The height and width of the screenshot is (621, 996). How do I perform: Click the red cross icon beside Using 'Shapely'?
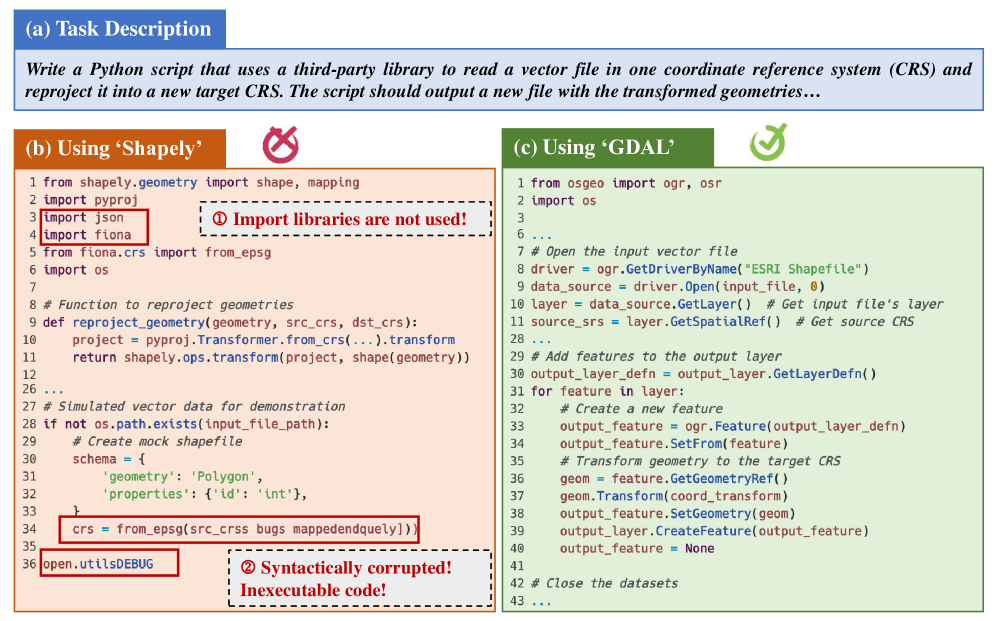click(x=281, y=145)
